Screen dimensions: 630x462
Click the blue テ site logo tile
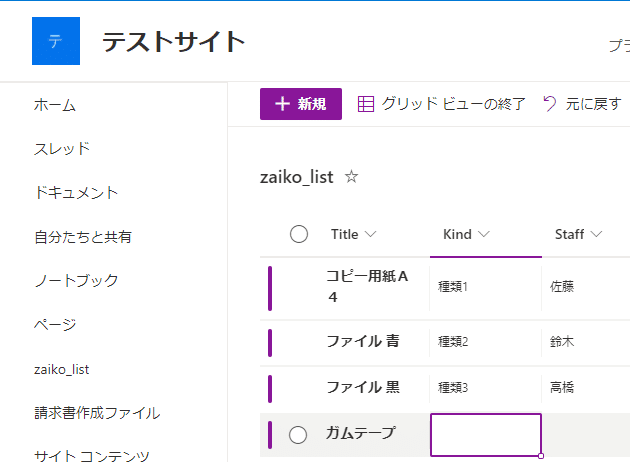point(56,41)
